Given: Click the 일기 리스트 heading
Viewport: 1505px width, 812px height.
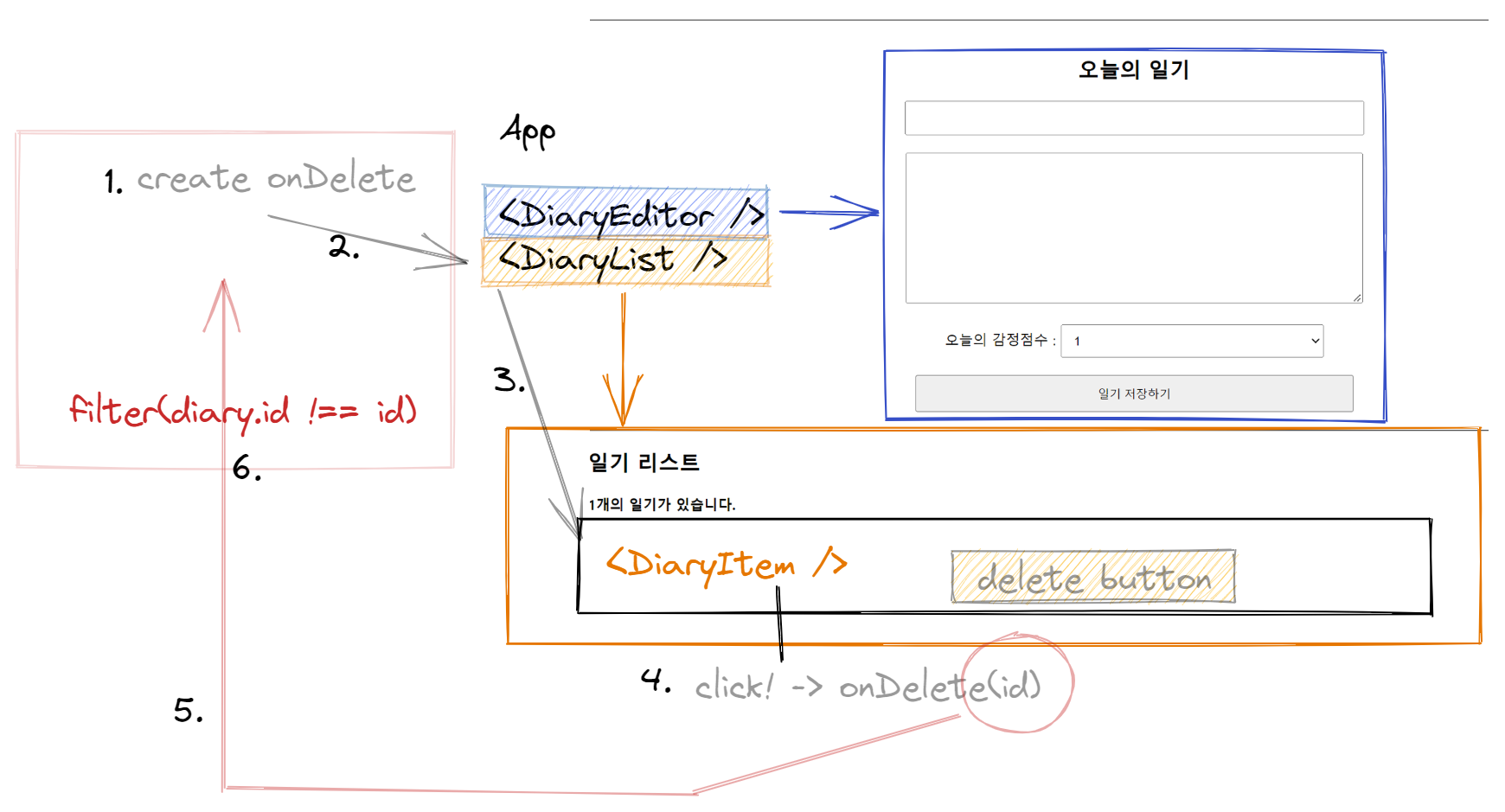Looking at the screenshot, I should click(x=644, y=463).
